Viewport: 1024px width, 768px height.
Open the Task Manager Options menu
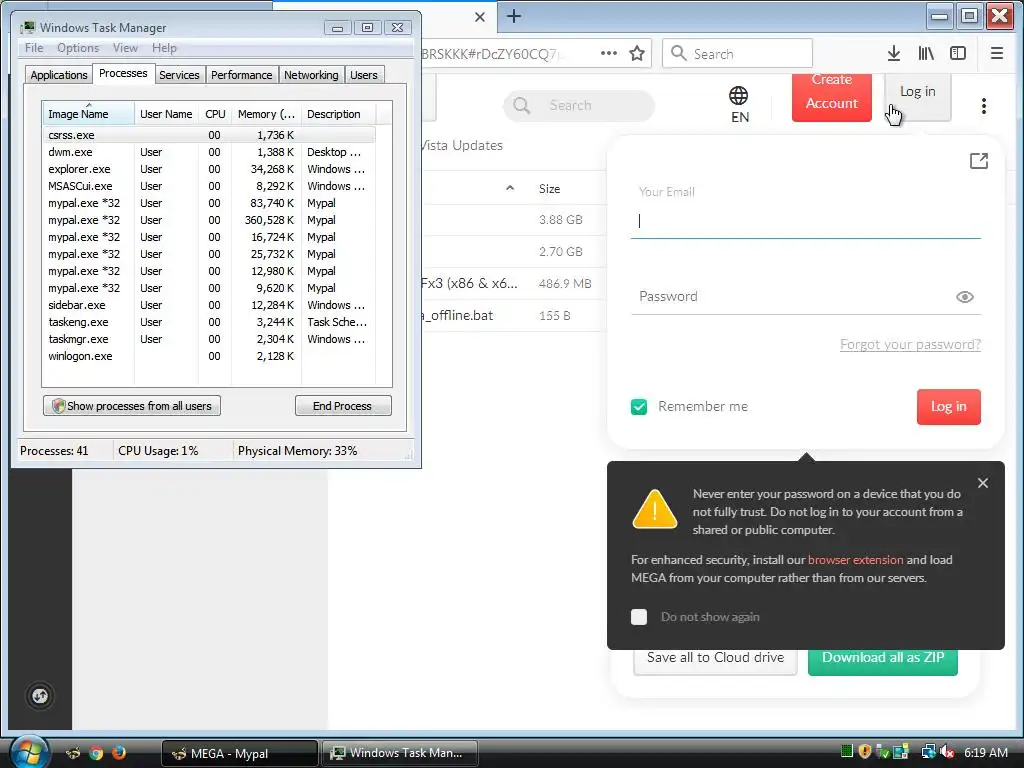[78, 48]
